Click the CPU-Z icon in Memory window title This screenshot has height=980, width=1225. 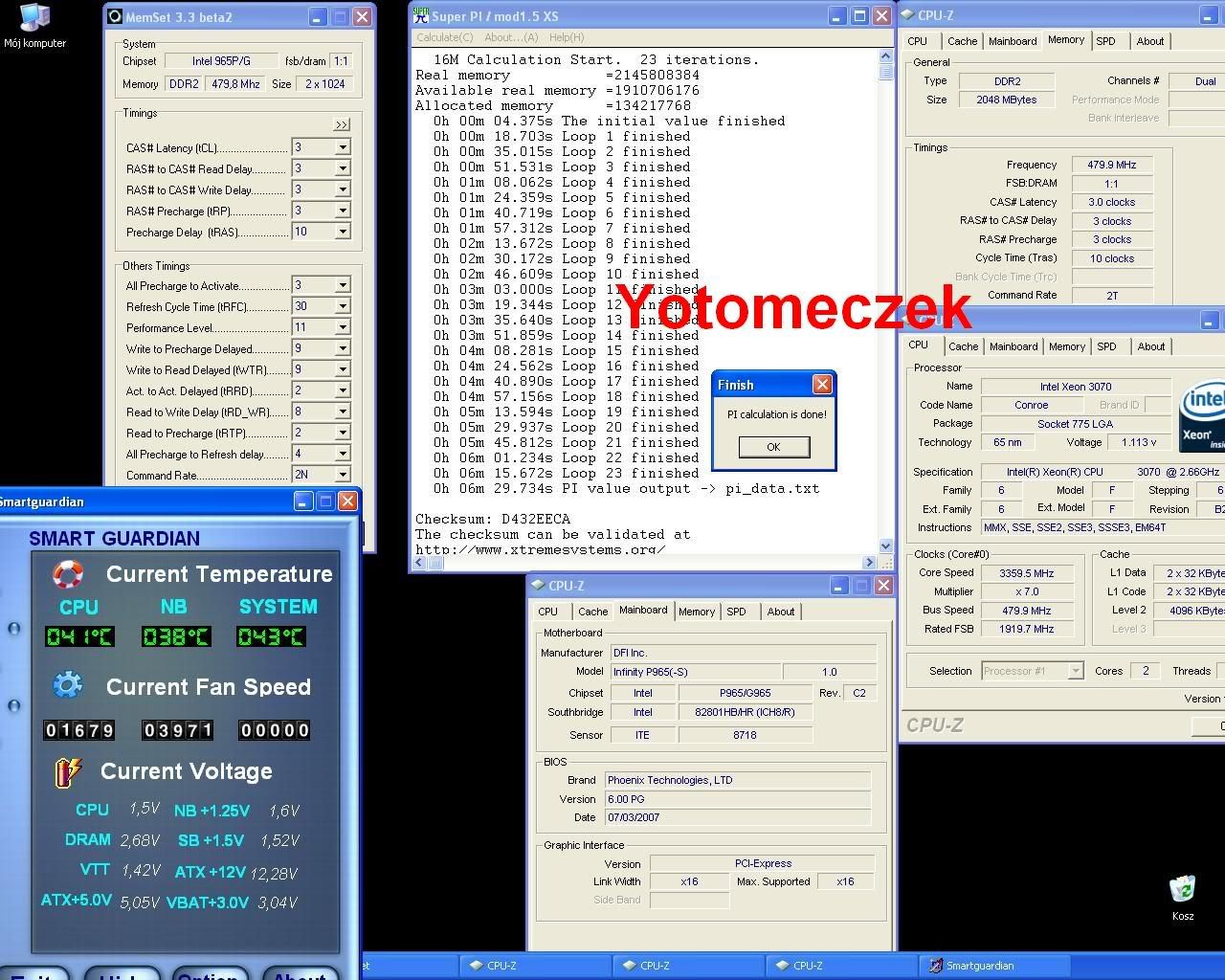(x=908, y=15)
